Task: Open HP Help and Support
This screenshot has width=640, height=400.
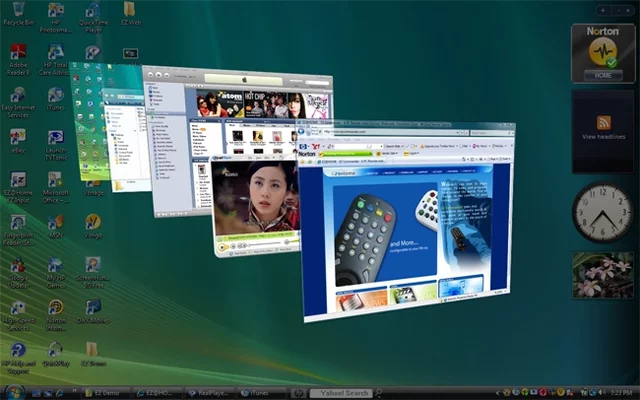Action: 18,358
